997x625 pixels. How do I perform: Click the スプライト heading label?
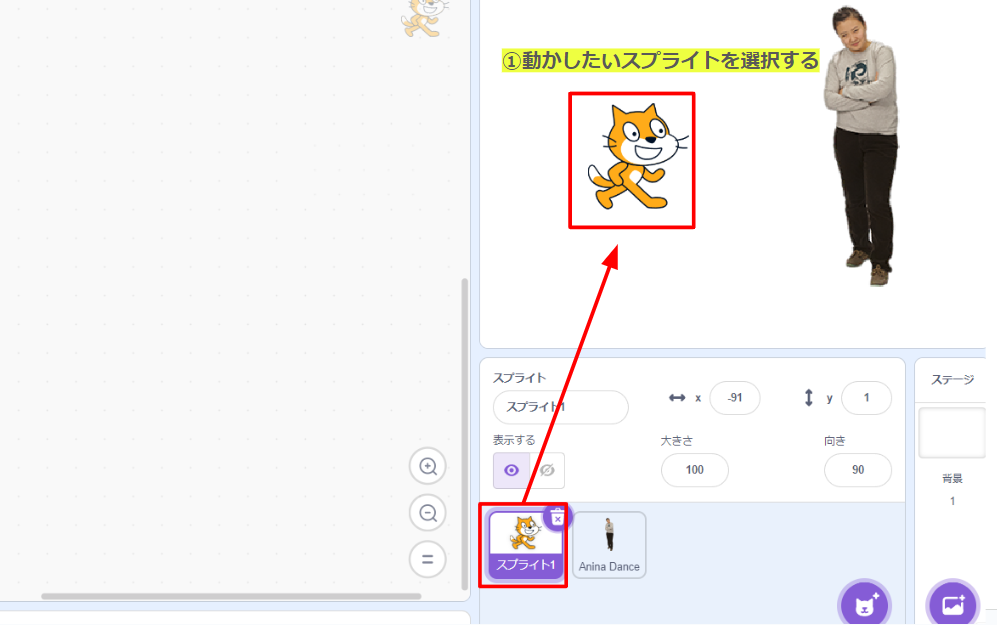click(519, 378)
